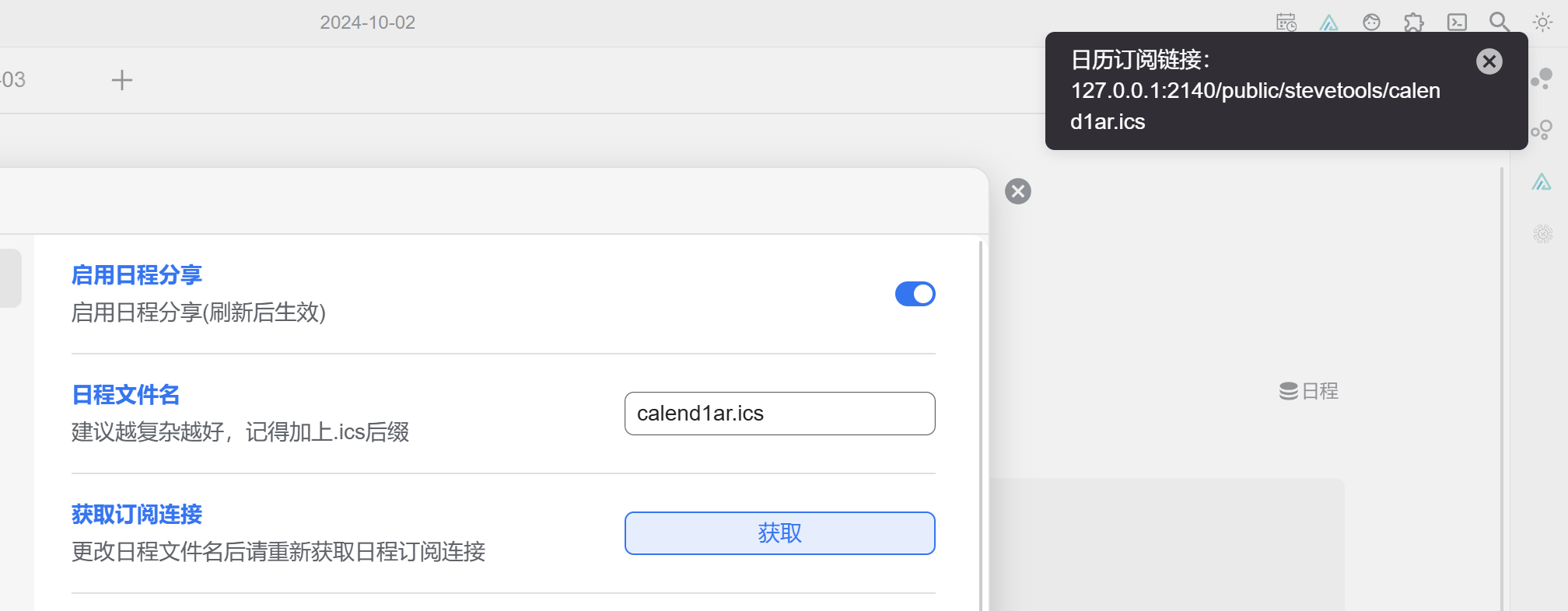Add a new tab with the plus button
1568x611 pixels.
click(122, 80)
